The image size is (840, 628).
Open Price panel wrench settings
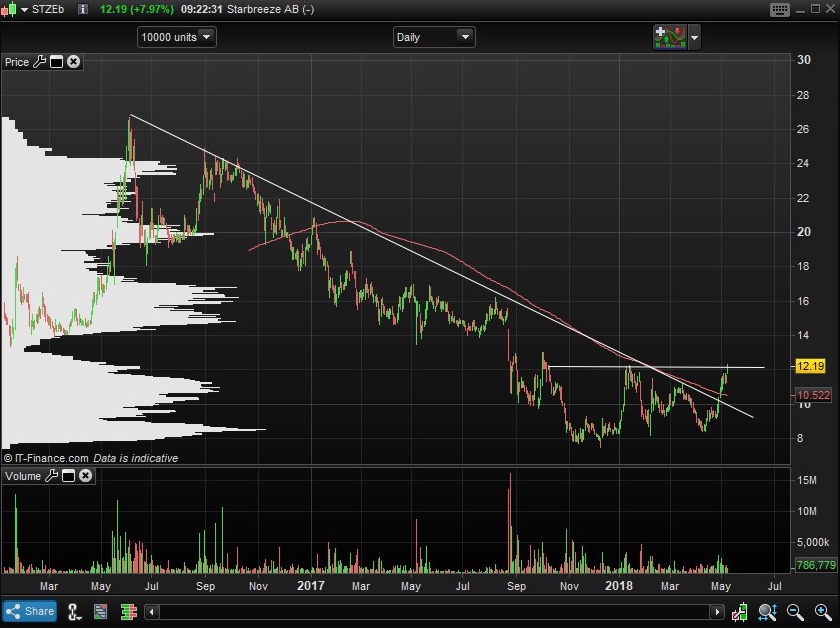pyautogui.click(x=39, y=62)
